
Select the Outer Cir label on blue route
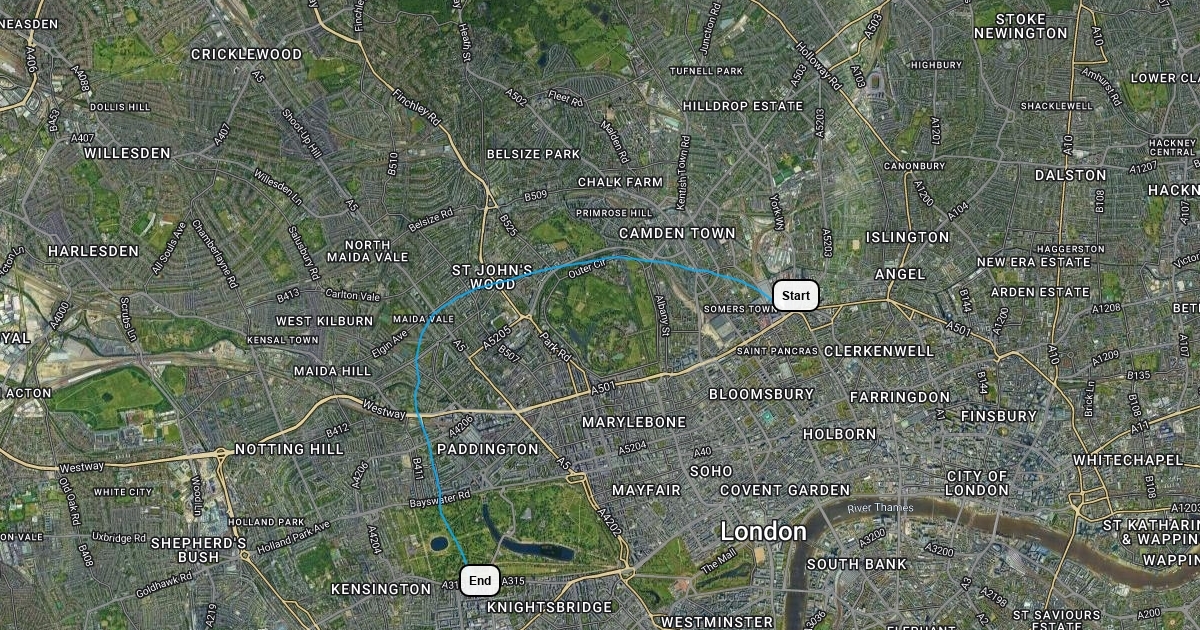(587, 267)
